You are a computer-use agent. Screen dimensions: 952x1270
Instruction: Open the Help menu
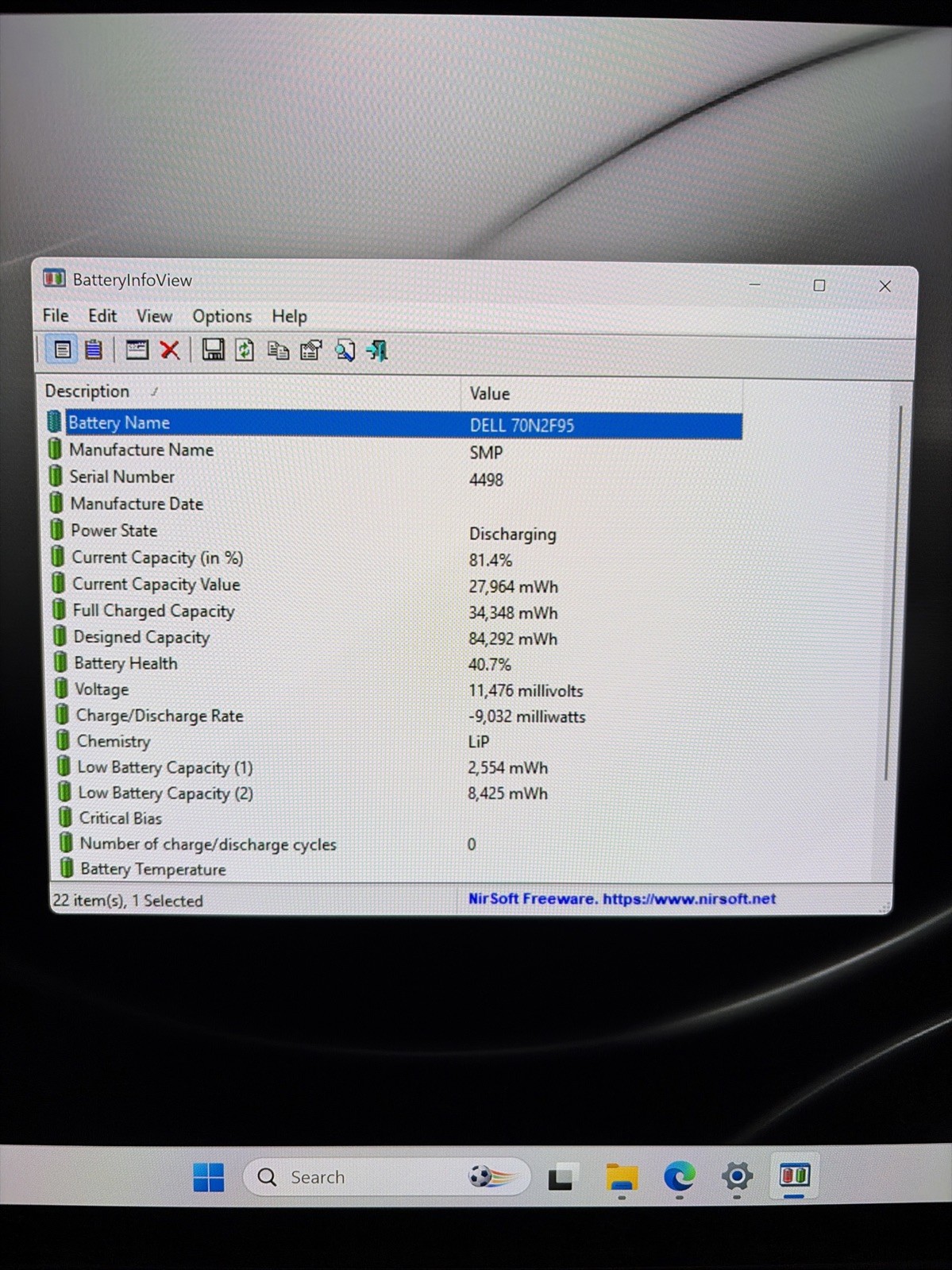click(289, 316)
